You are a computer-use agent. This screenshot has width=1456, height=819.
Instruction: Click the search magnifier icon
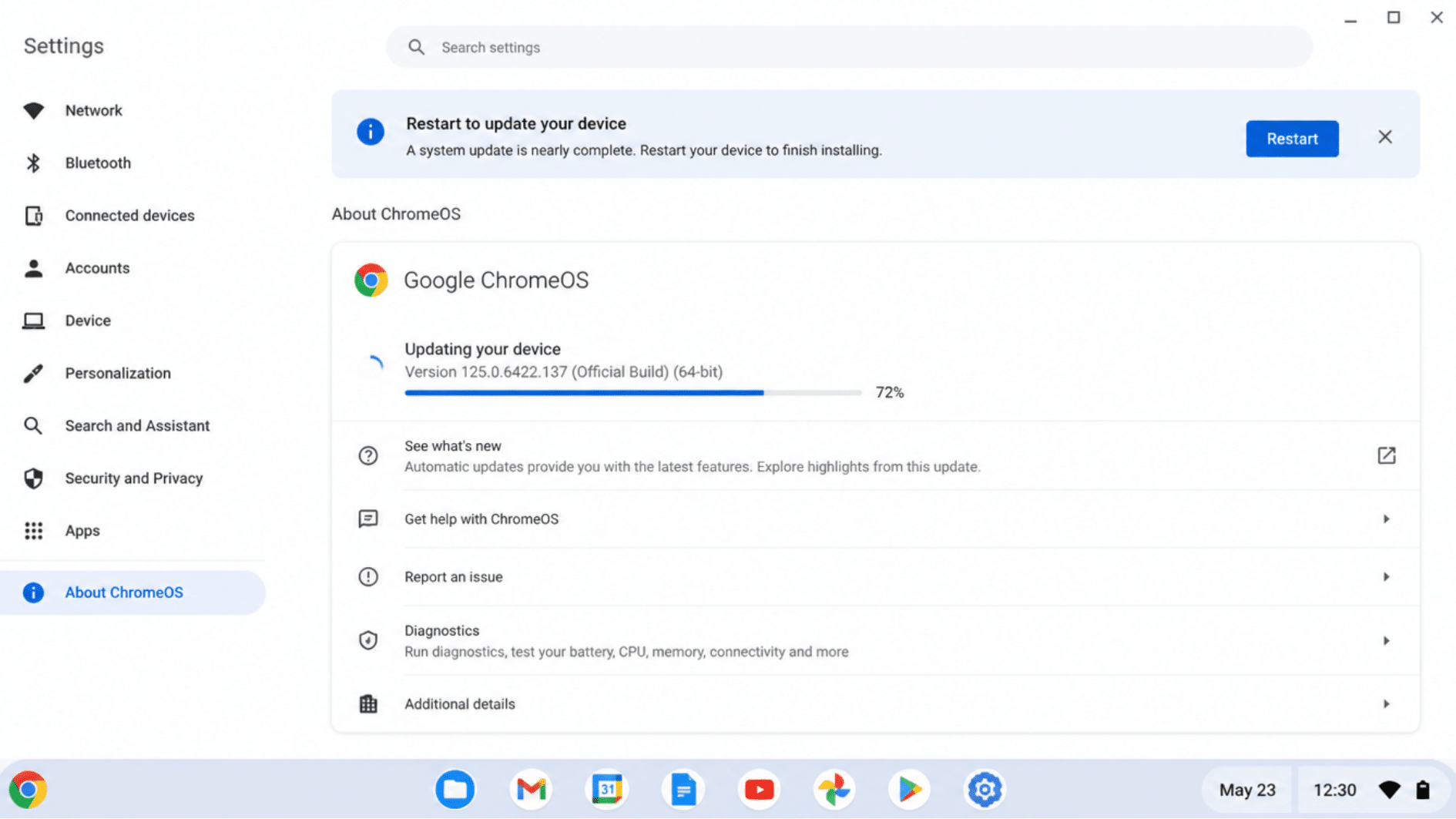(416, 47)
